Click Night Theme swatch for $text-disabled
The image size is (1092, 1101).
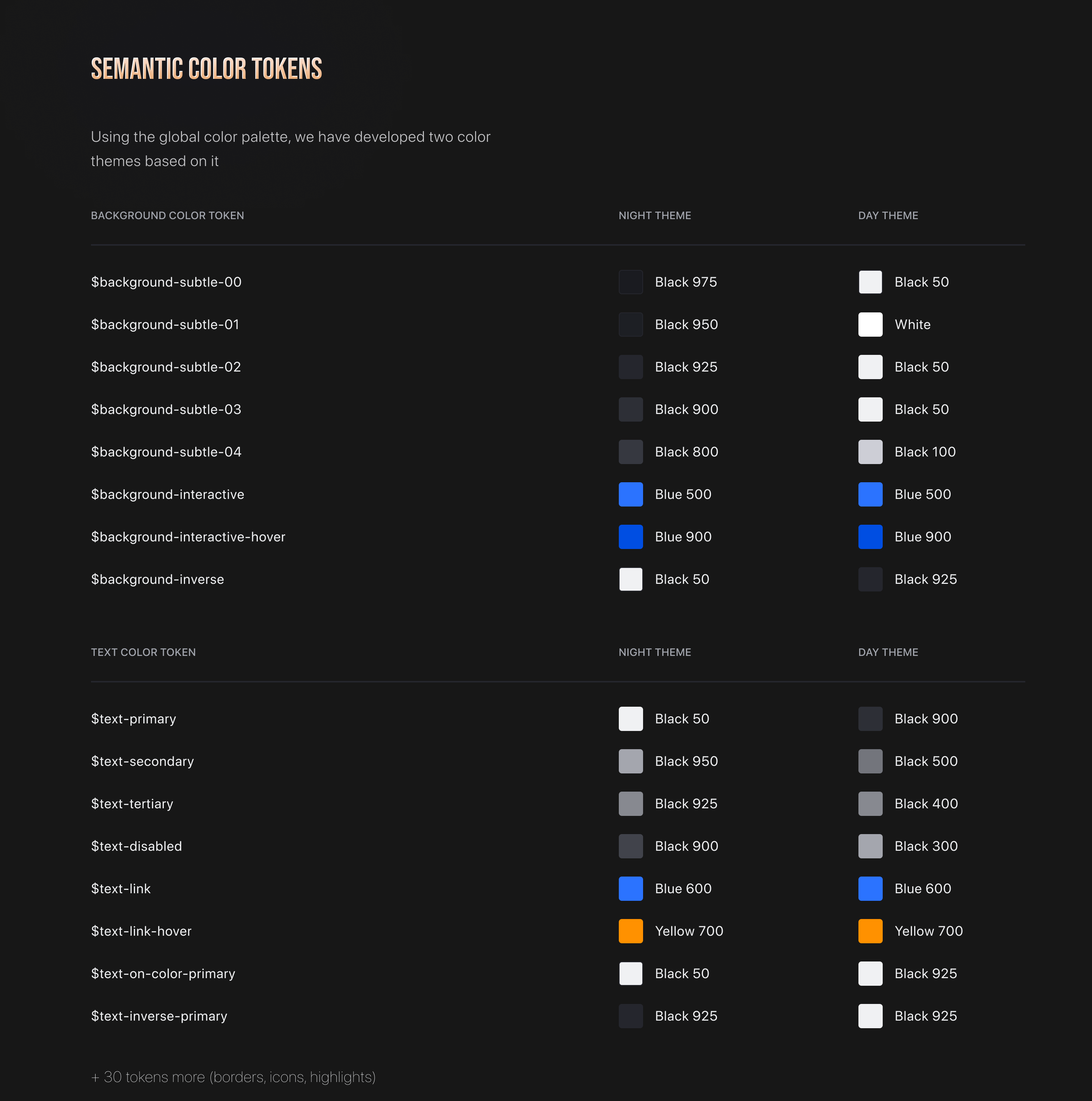(630, 846)
